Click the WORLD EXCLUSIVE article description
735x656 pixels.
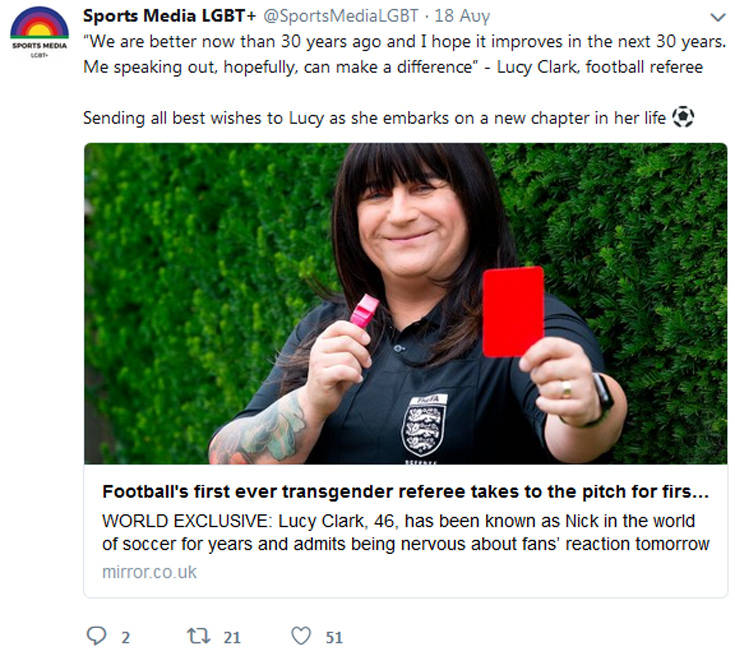point(405,533)
